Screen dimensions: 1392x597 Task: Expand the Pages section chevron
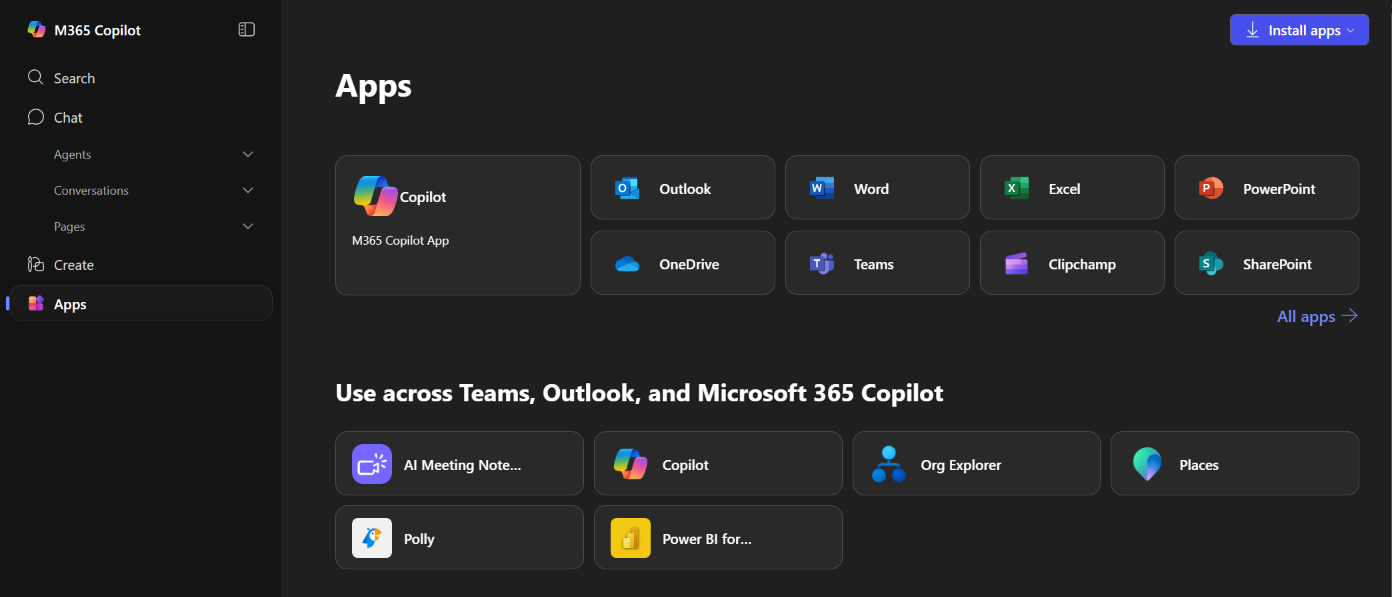[x=248, y=227]
